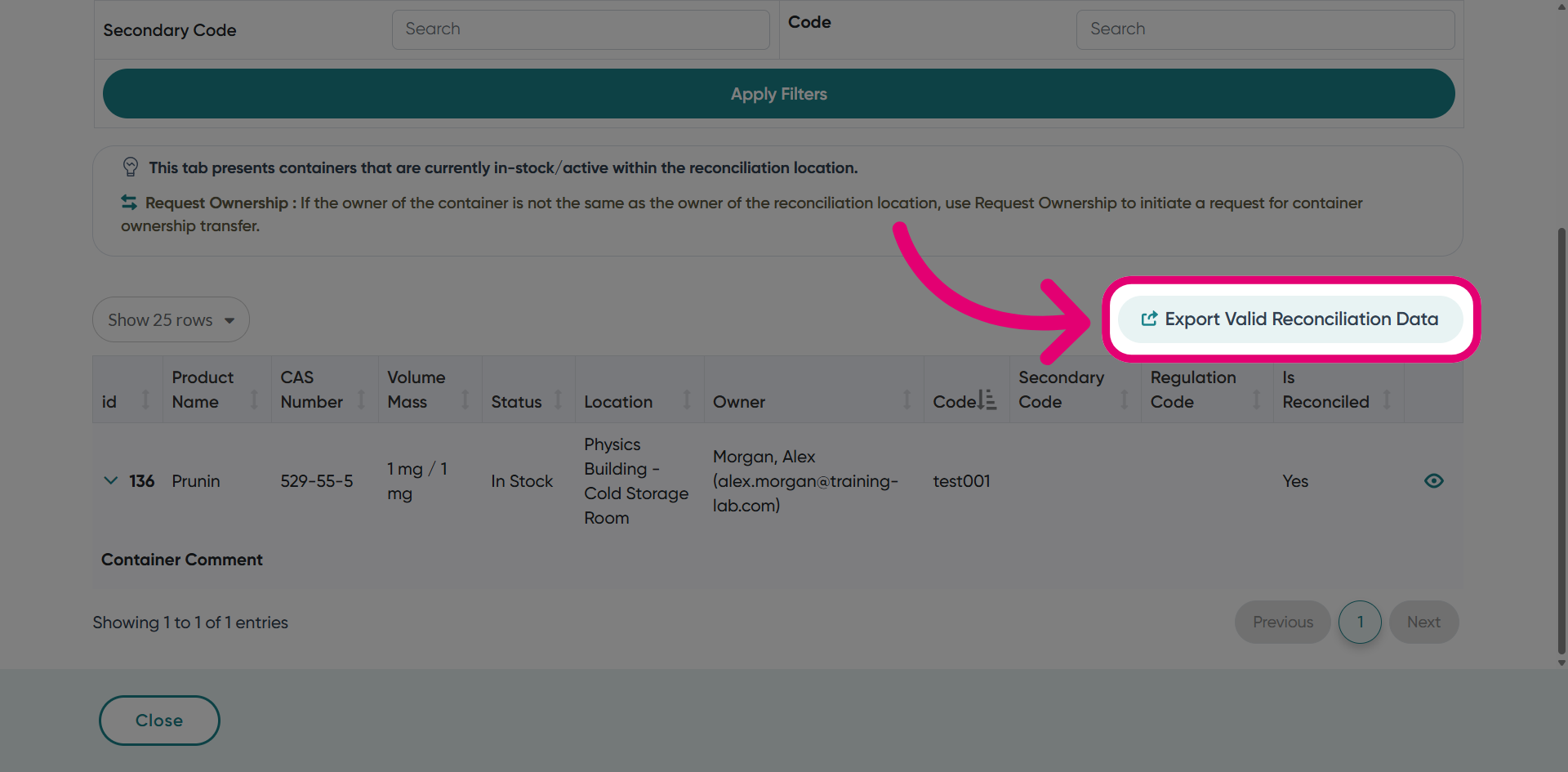This screenshot has width=1568, height=772.
Task: Open the Show 25 rows dropdown
Action: tap(171, 319)
